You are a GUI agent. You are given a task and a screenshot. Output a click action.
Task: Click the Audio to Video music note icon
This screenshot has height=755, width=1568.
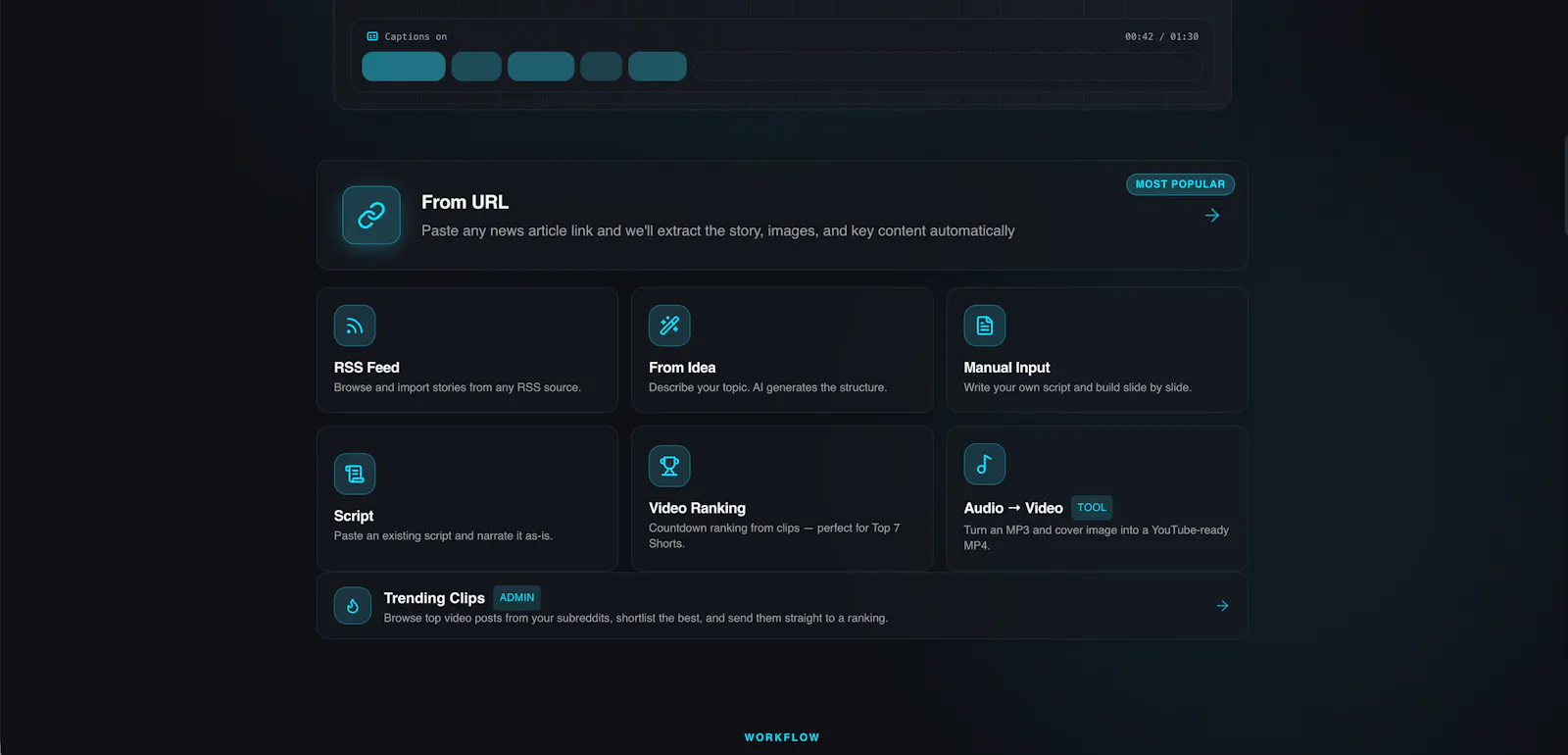(985, 464)
